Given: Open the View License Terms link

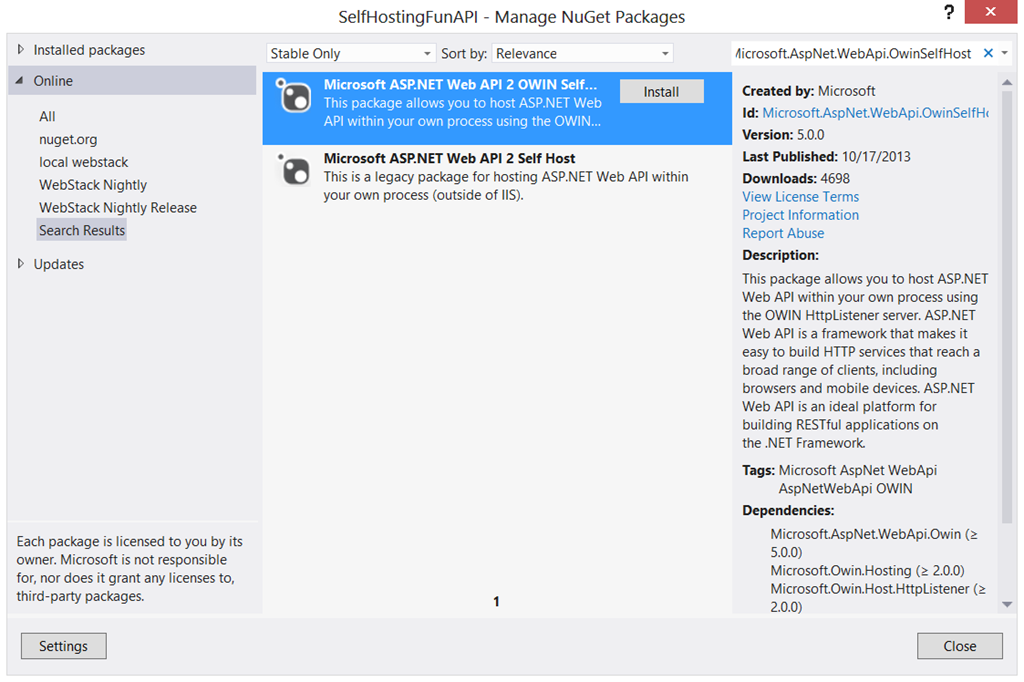Looking at the screenshot, I should tap(801, 197).
